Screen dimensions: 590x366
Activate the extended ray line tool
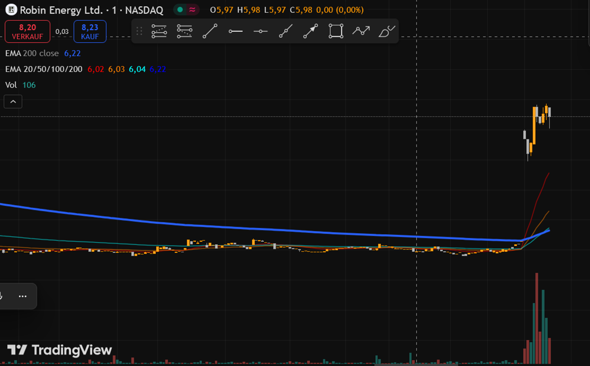pyautogui.click(x=286, y=31)
